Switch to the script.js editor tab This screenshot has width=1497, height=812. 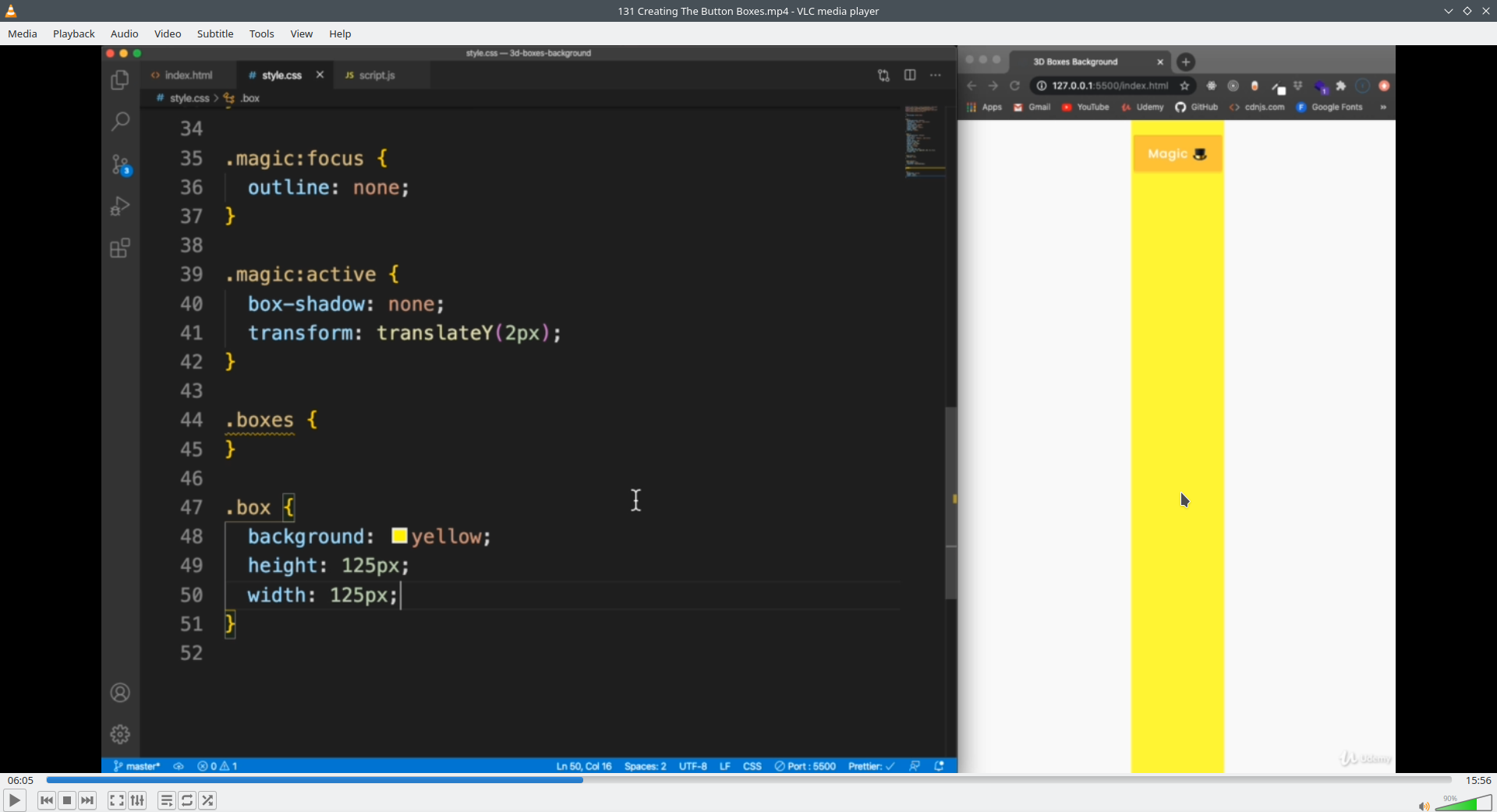[377, 75]
